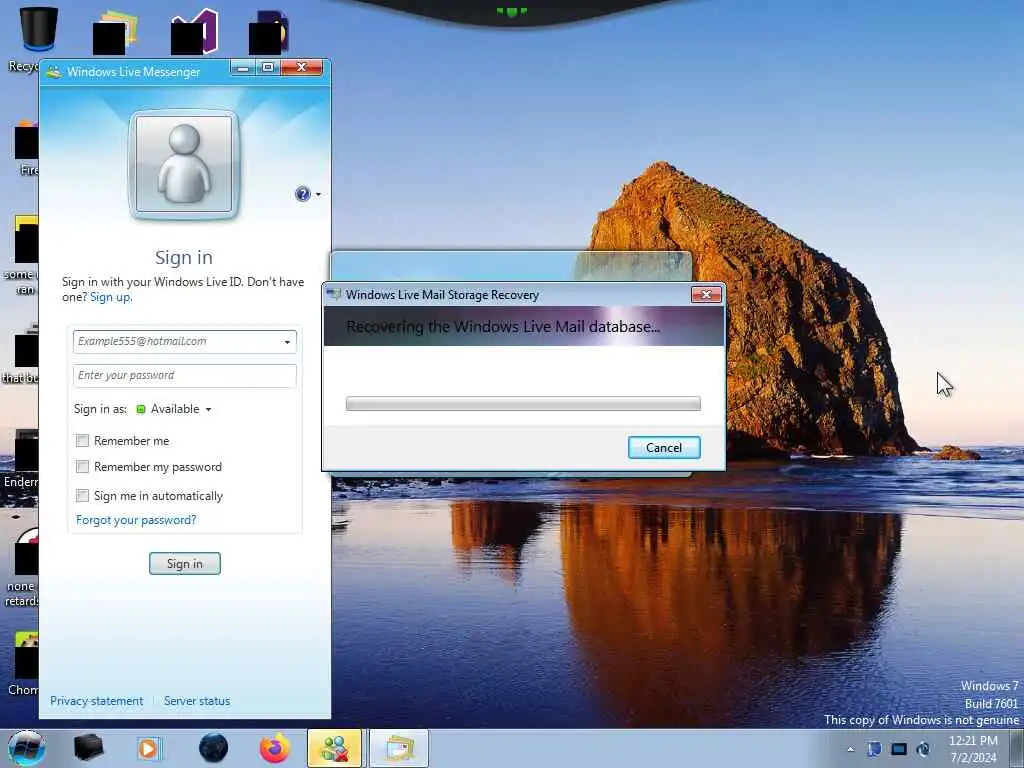Click the Storage Recovery title bar icon
The height and width of the screenshot is (768, 1024).
334,295
